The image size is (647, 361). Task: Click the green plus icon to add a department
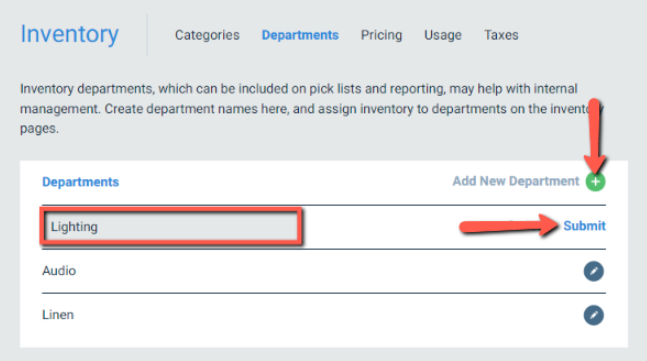point(595,182)
